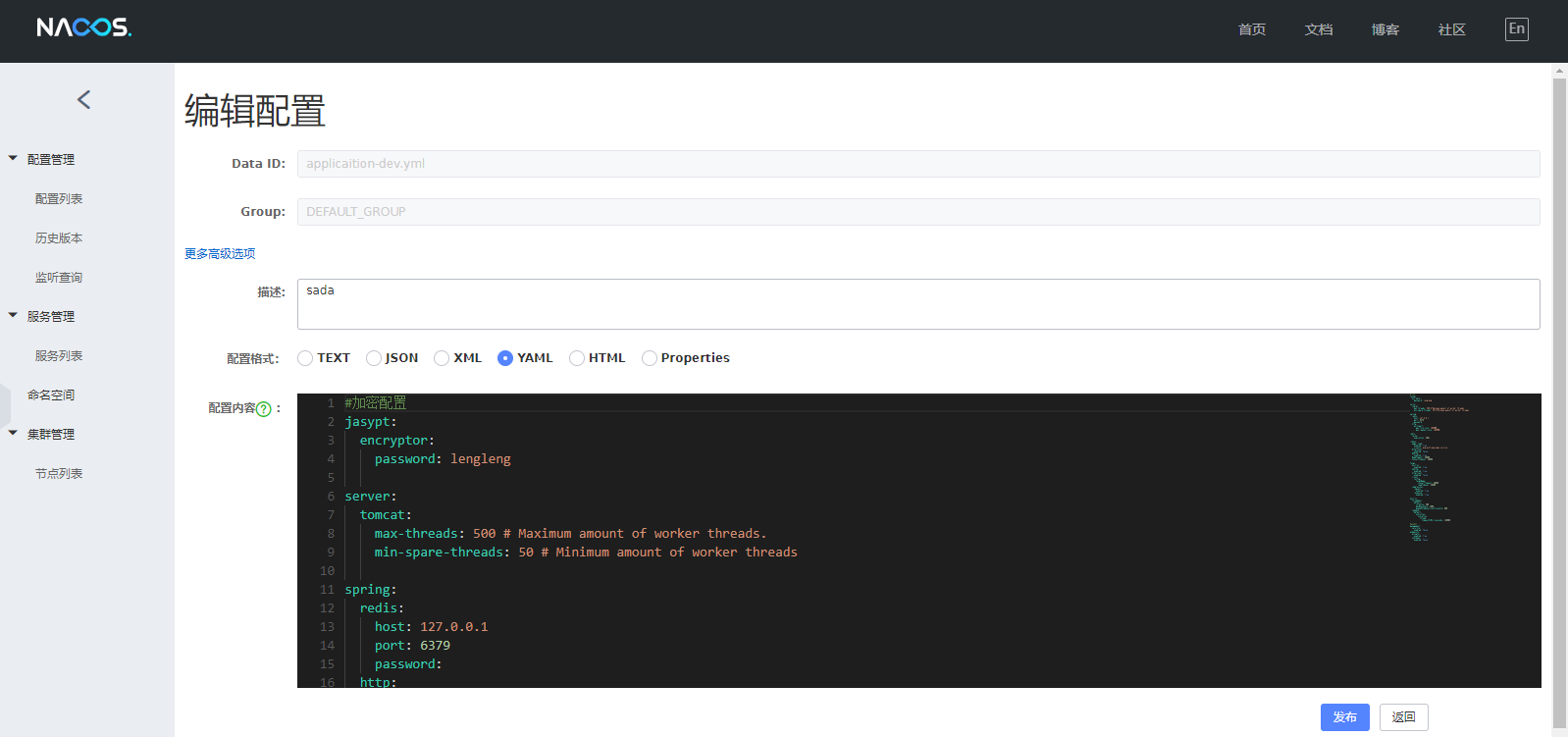
Task: Select the Properties format radio button
Action: coord(650,358)
